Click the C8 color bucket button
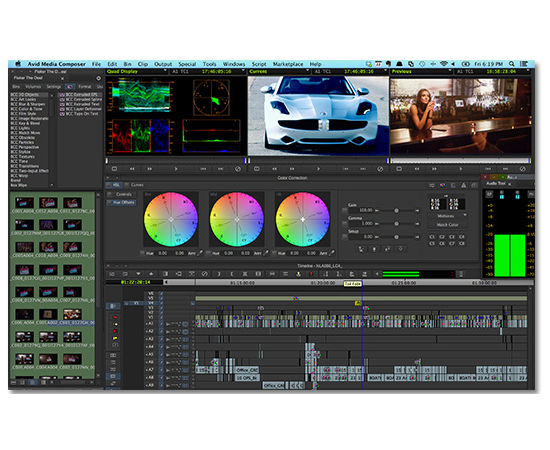The image size is (550, 450). [x=462, y=243]
